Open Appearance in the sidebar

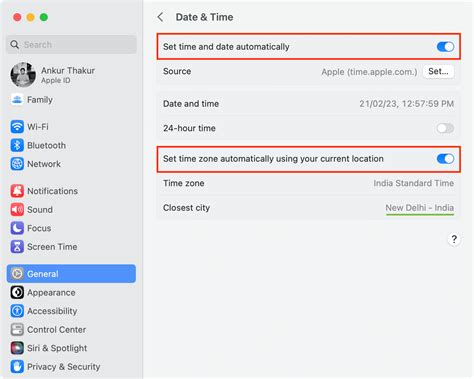pos(71,292)
